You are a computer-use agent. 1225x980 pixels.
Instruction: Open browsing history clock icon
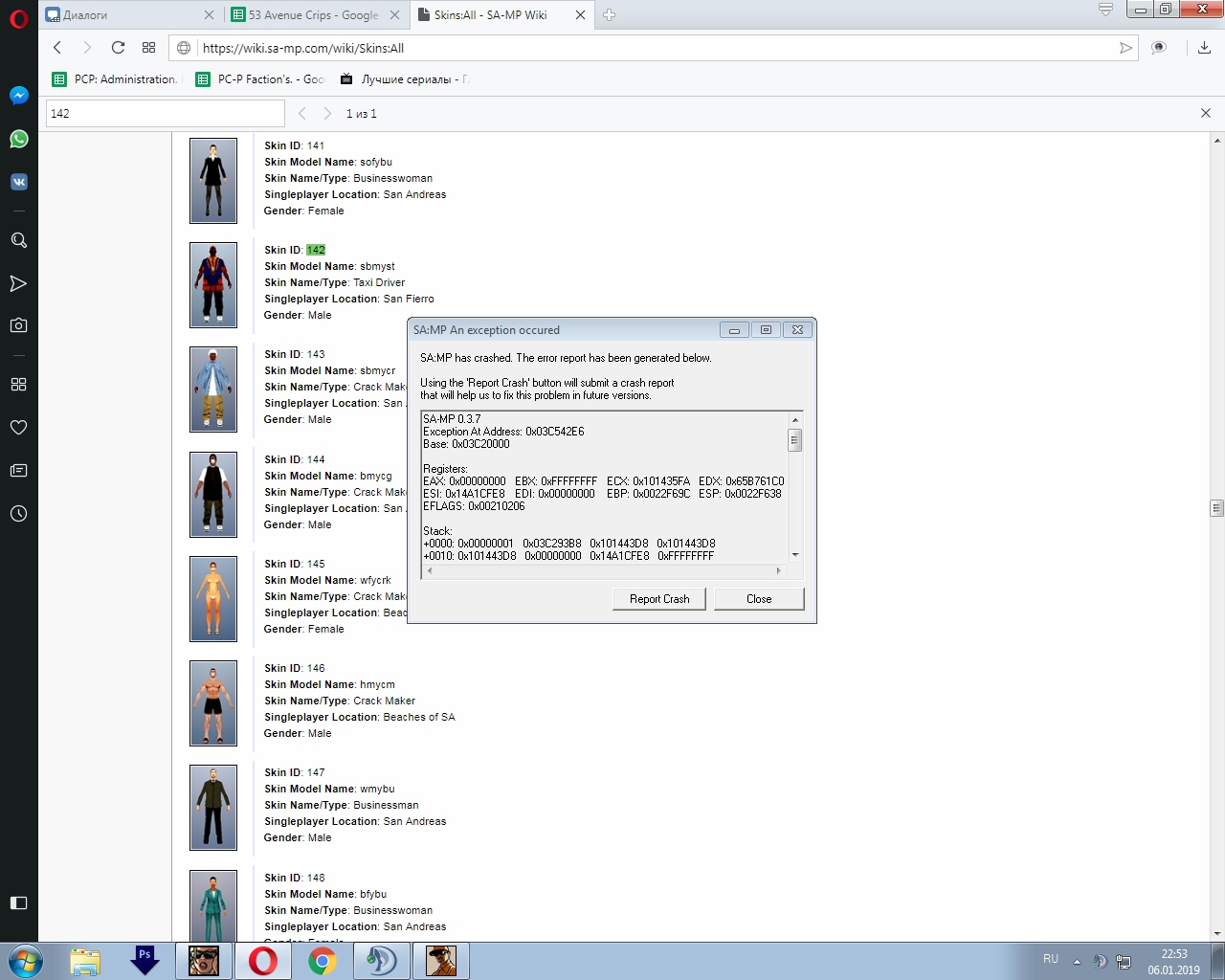[18, 514]
